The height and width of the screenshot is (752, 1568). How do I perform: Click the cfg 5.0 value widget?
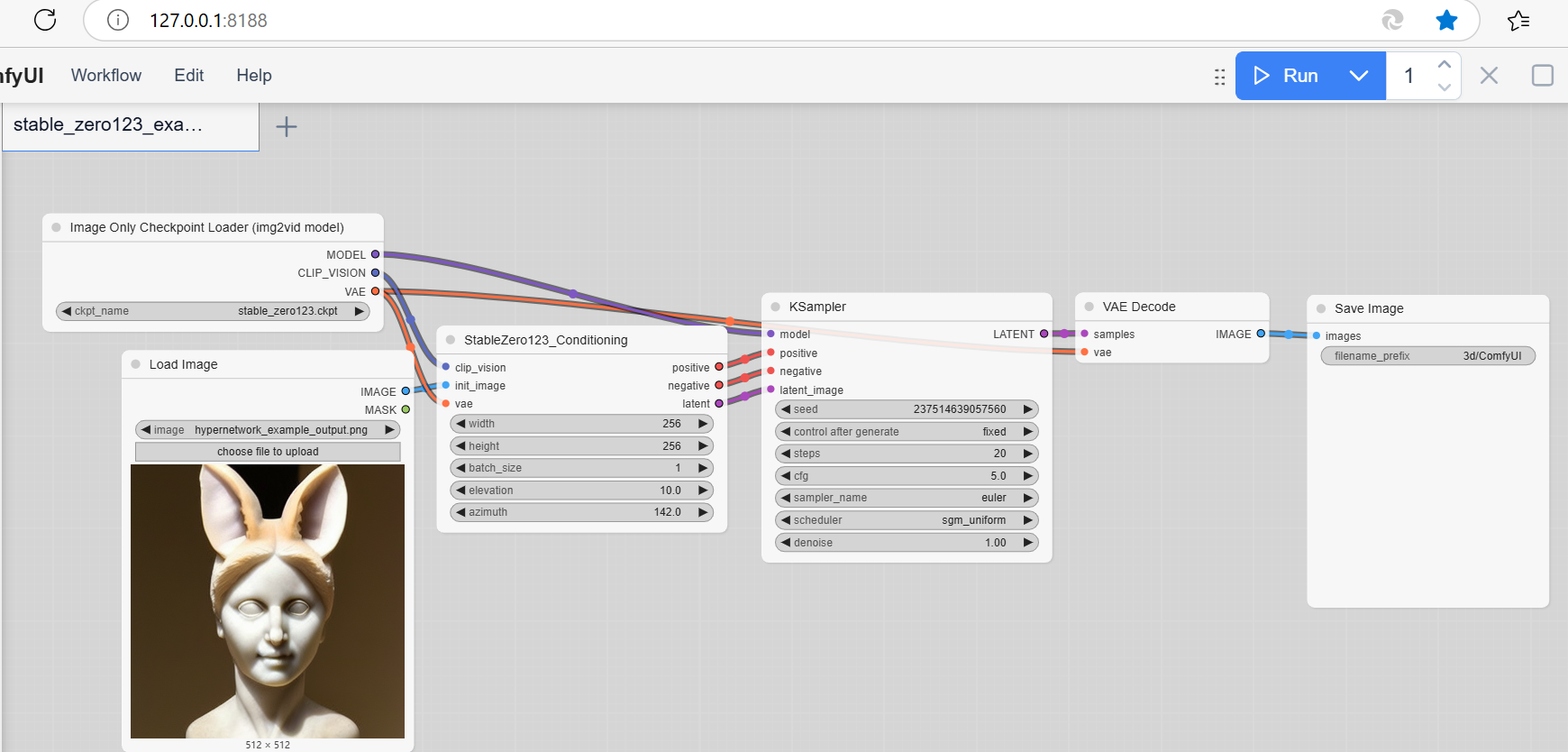tap(907, 476)
